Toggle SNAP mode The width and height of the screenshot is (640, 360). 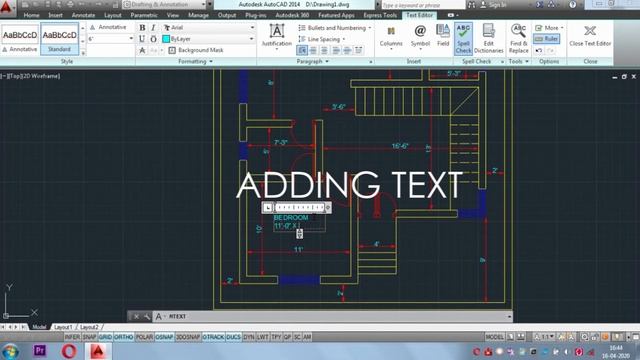tap(89, 337)
